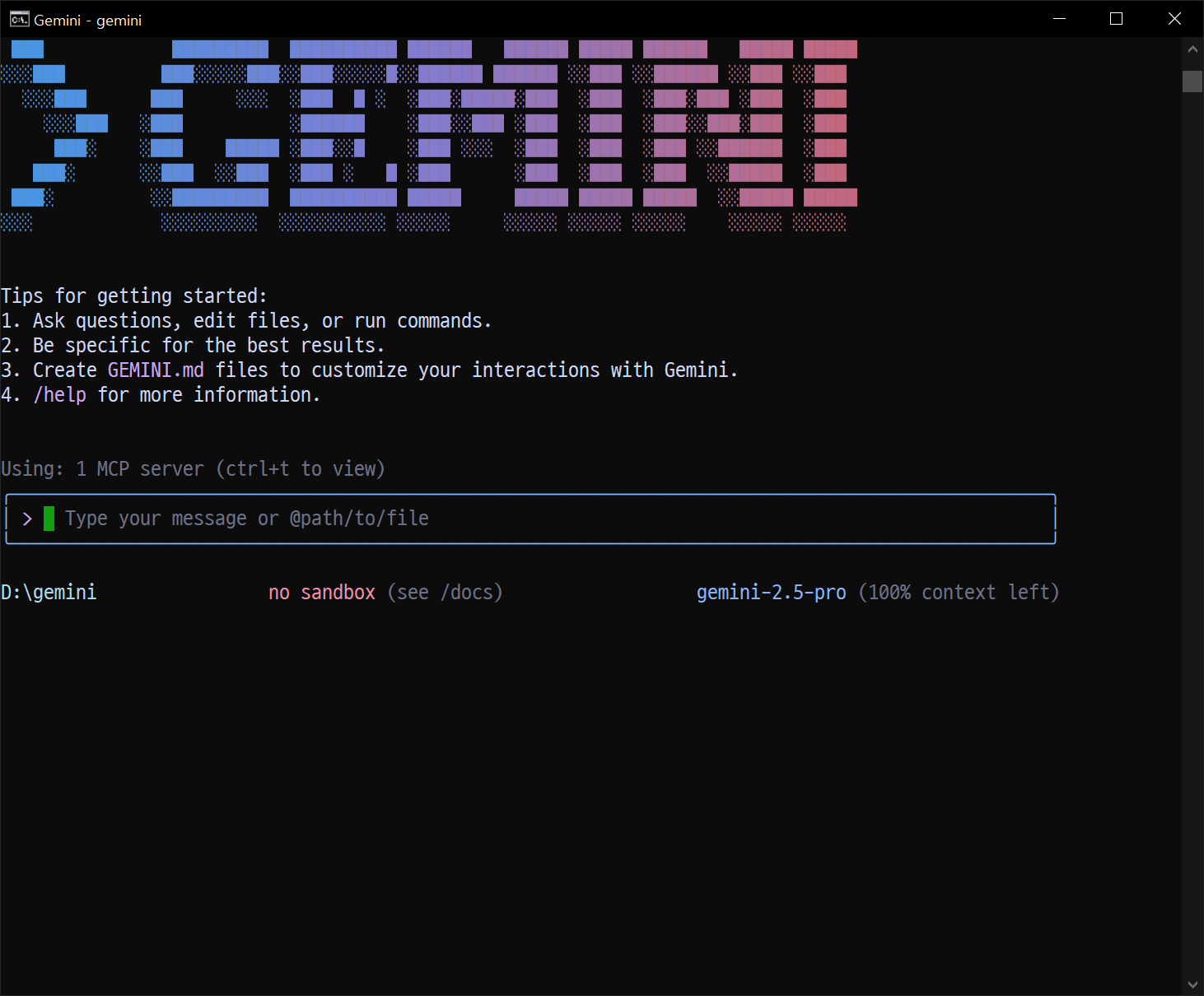Maximize the Gemini terminal window
The height and width of the screenshot is (996, 1204).
point(1117,19)
